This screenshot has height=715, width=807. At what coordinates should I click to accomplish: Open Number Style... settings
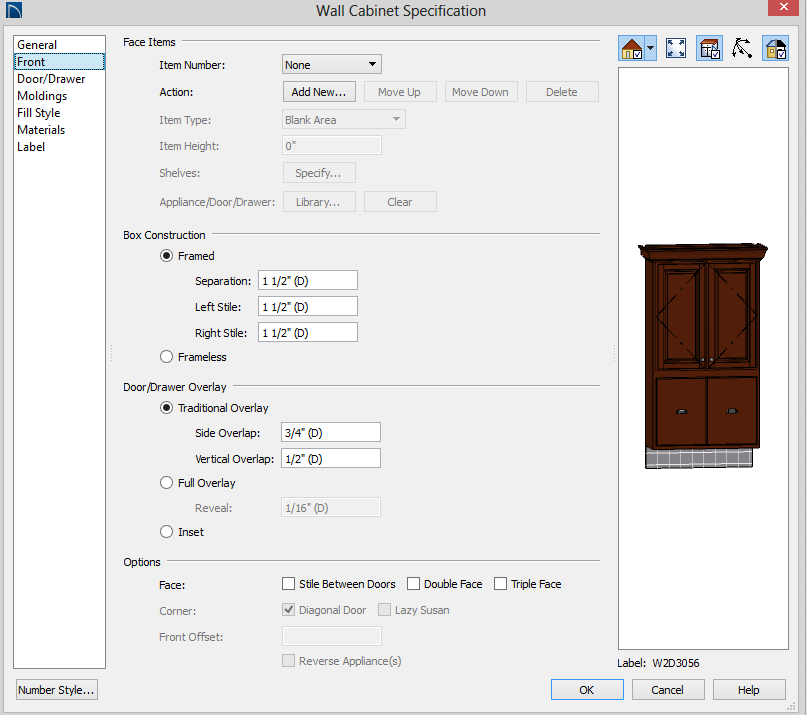click(57, 690)
